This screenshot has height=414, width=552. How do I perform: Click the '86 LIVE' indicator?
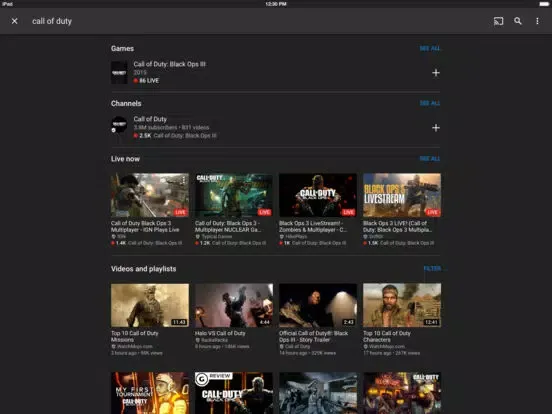(x=146, y=81)
